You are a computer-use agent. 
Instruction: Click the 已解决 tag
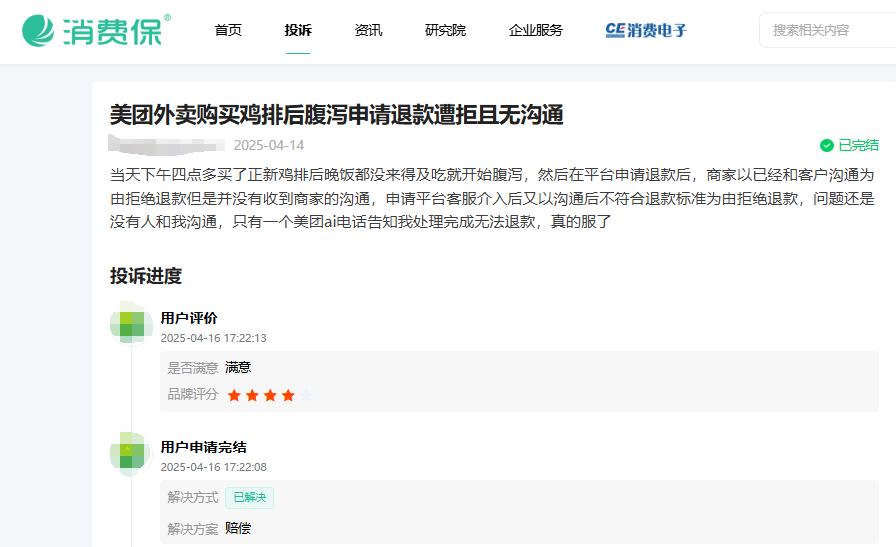[250, 498]
